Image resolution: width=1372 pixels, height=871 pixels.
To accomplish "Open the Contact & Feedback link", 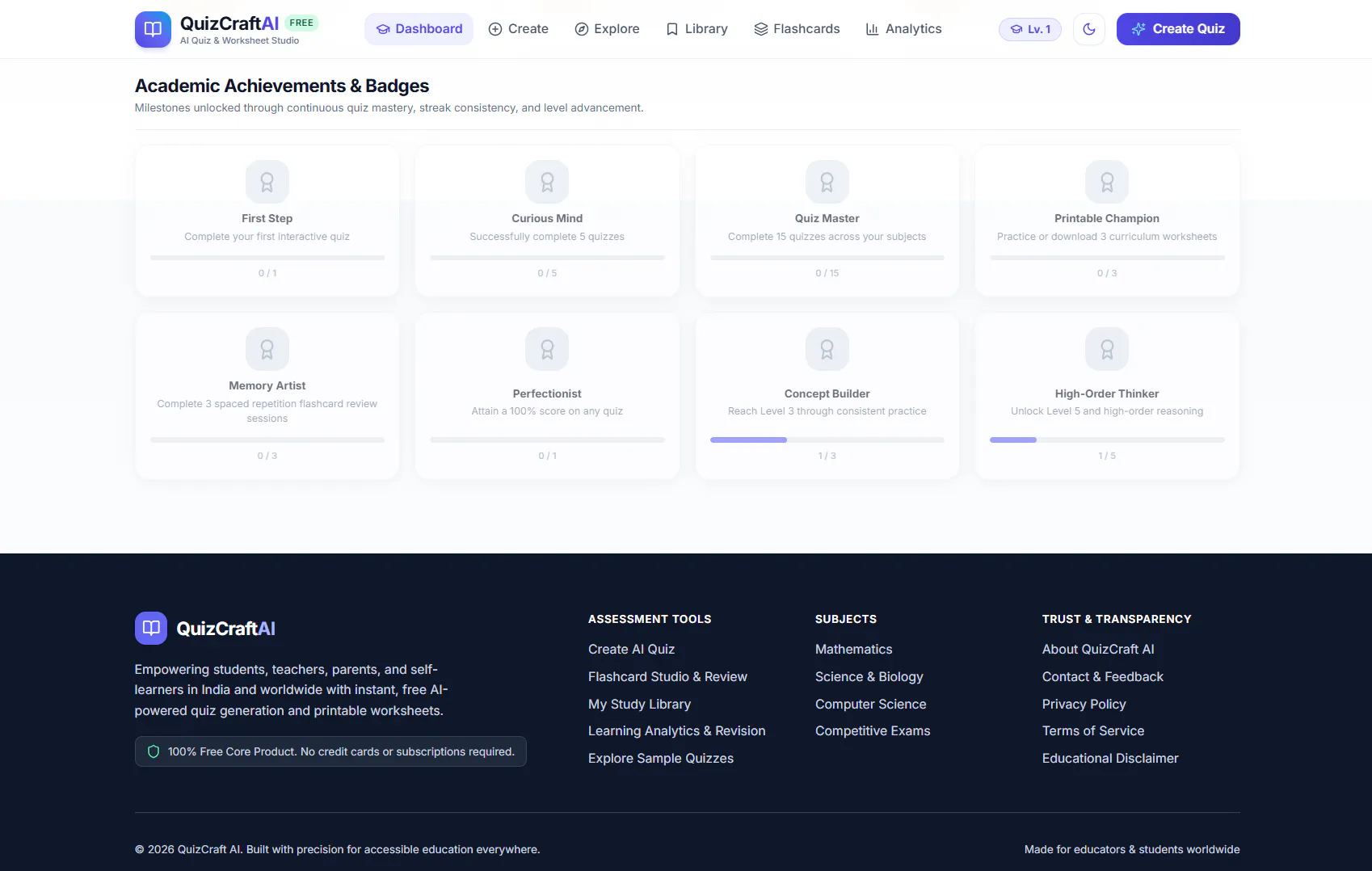I will (x=1103, y=676).
